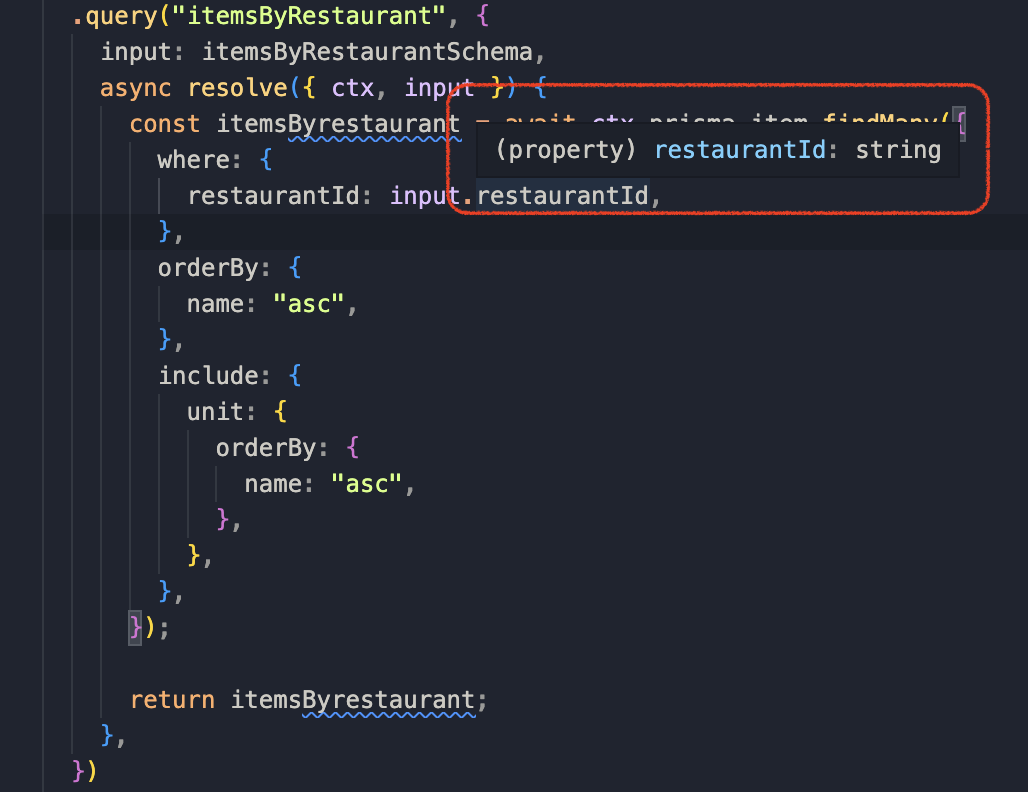Click the resolve function name
The image size is (1028, 792).
click(x=237, y=87)
